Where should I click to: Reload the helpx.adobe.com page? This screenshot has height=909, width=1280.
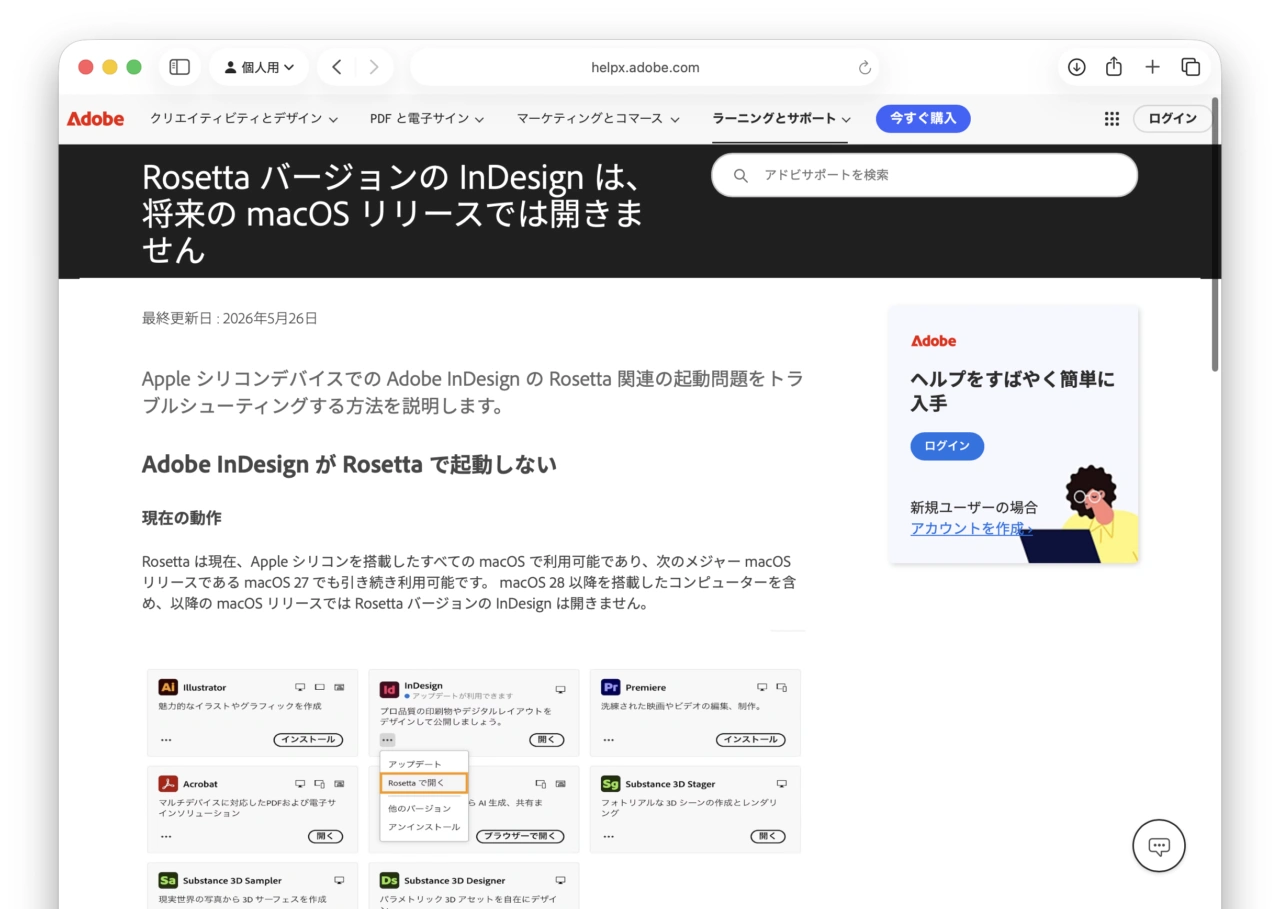(865, 68)
